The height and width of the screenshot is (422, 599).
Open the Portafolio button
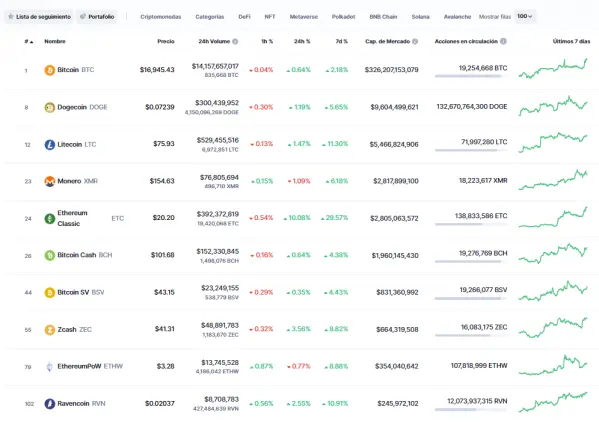pos(97,16)
